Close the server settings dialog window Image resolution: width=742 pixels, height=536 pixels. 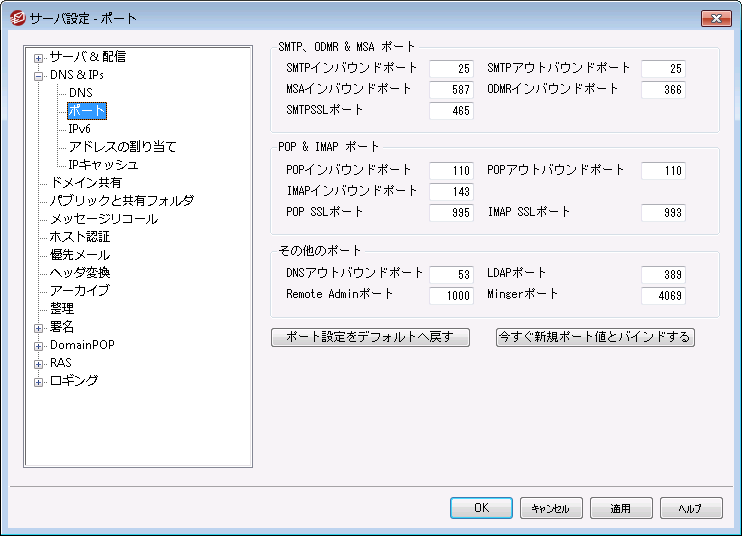point(715,18)
